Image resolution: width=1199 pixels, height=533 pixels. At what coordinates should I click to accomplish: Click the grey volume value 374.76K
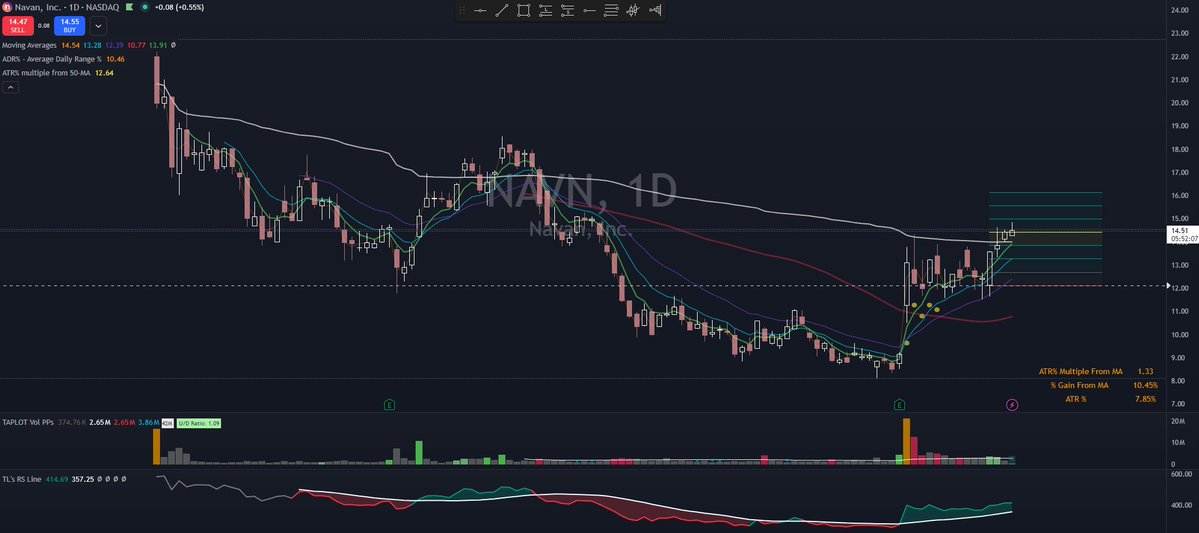click(70, 422)
